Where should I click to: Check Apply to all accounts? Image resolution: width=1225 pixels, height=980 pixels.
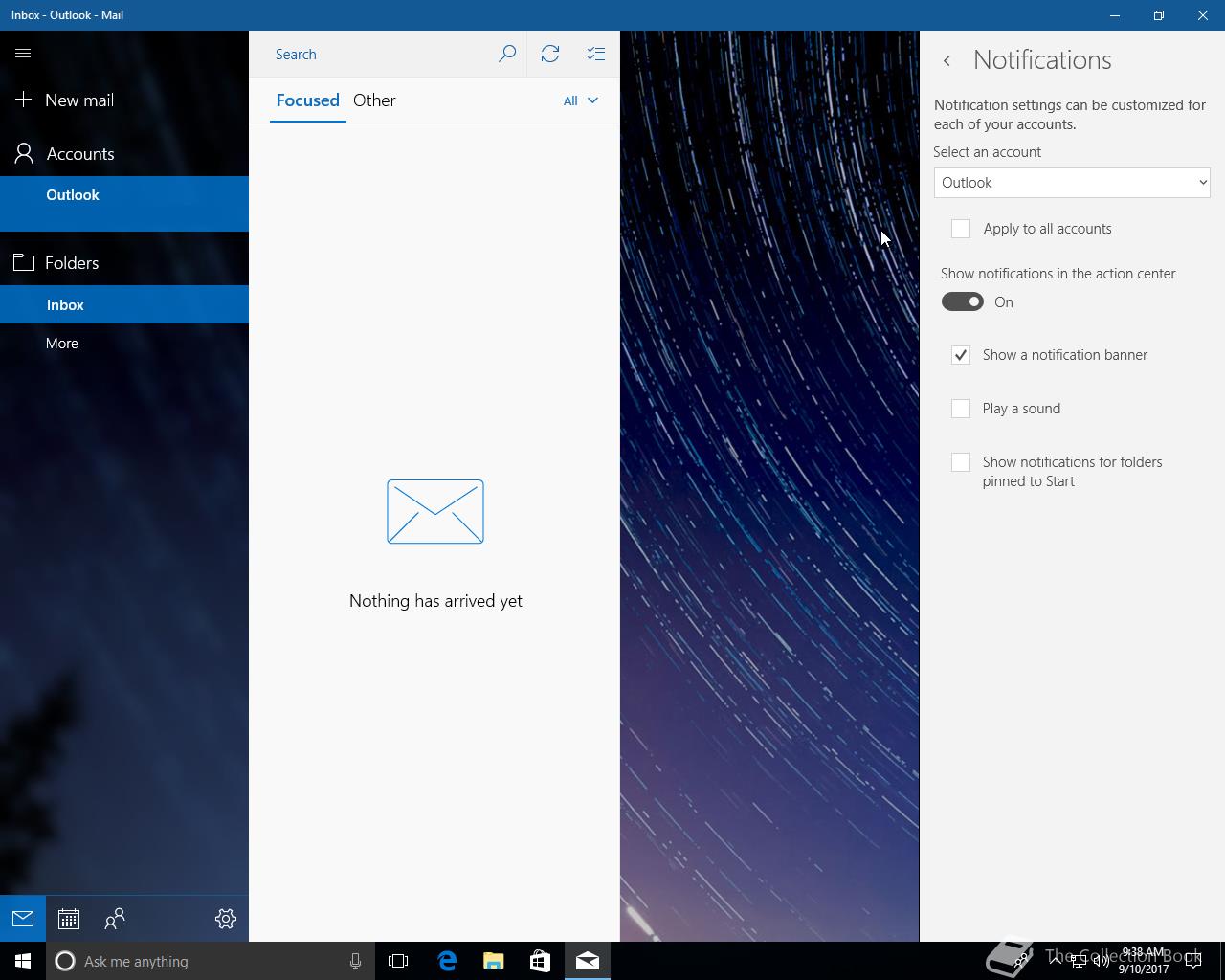point(961,229)
